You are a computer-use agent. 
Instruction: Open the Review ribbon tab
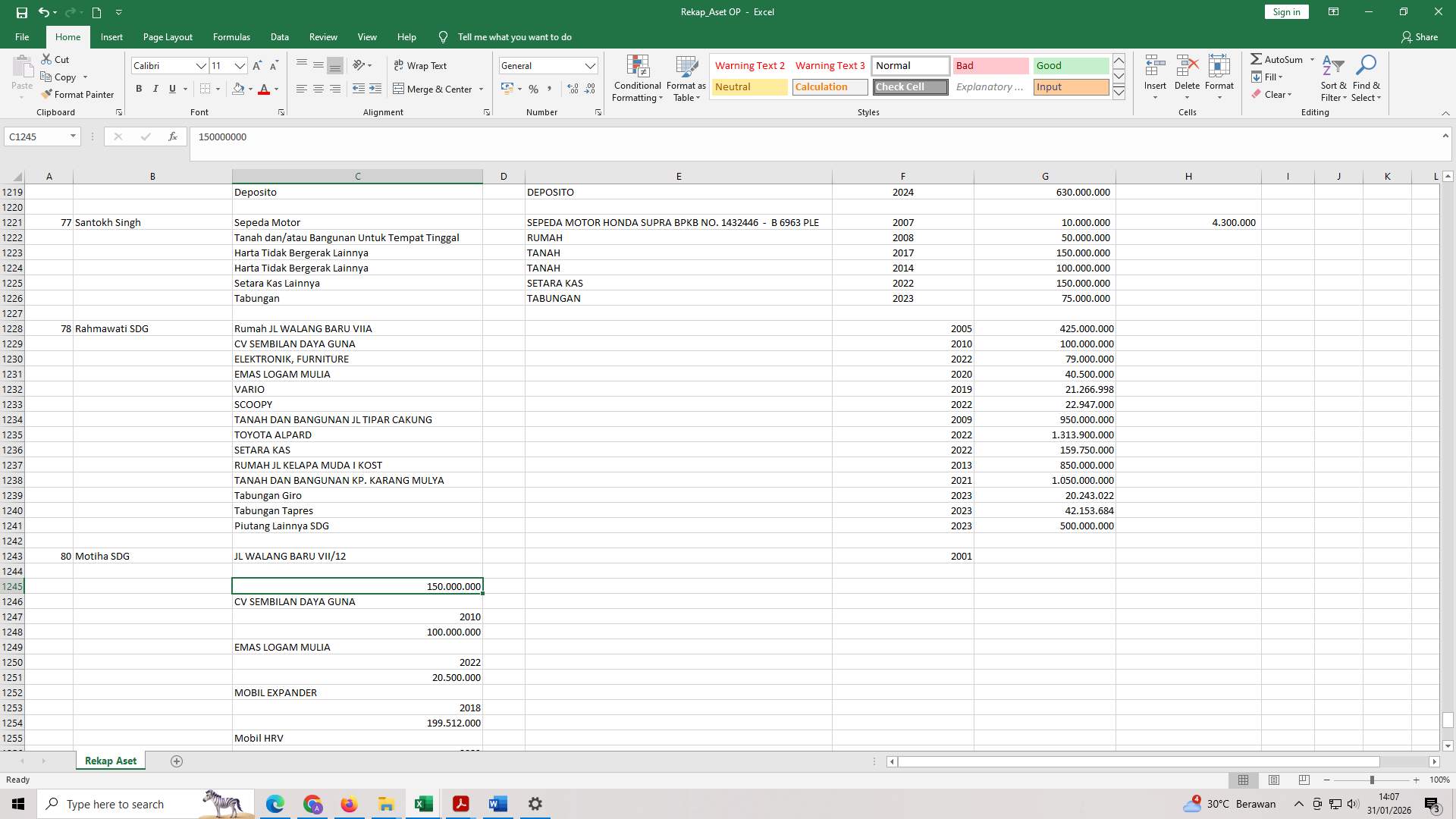(323, 36)
